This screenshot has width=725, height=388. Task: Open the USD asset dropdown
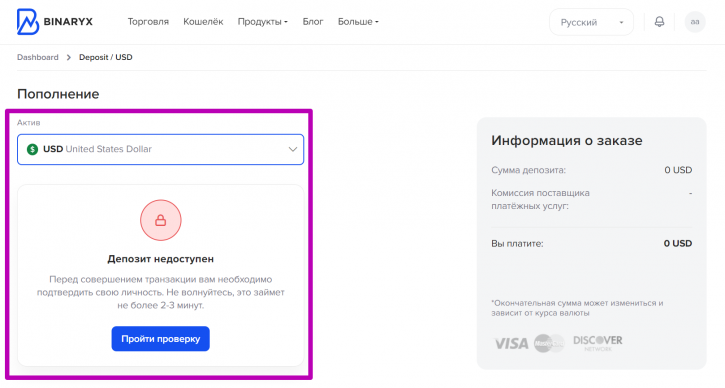[160, 149]
